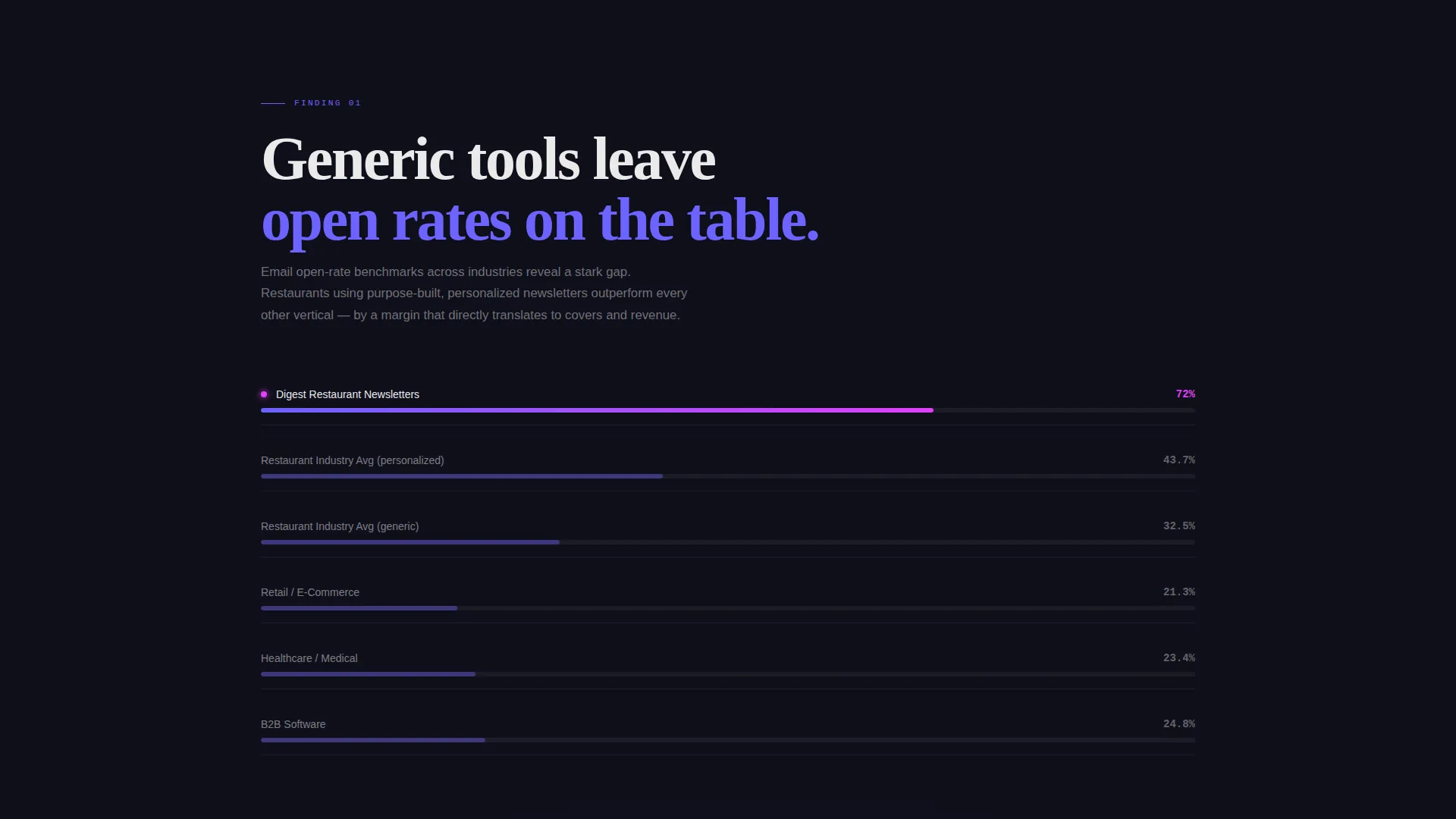Click the 21.3% value

1179,592
